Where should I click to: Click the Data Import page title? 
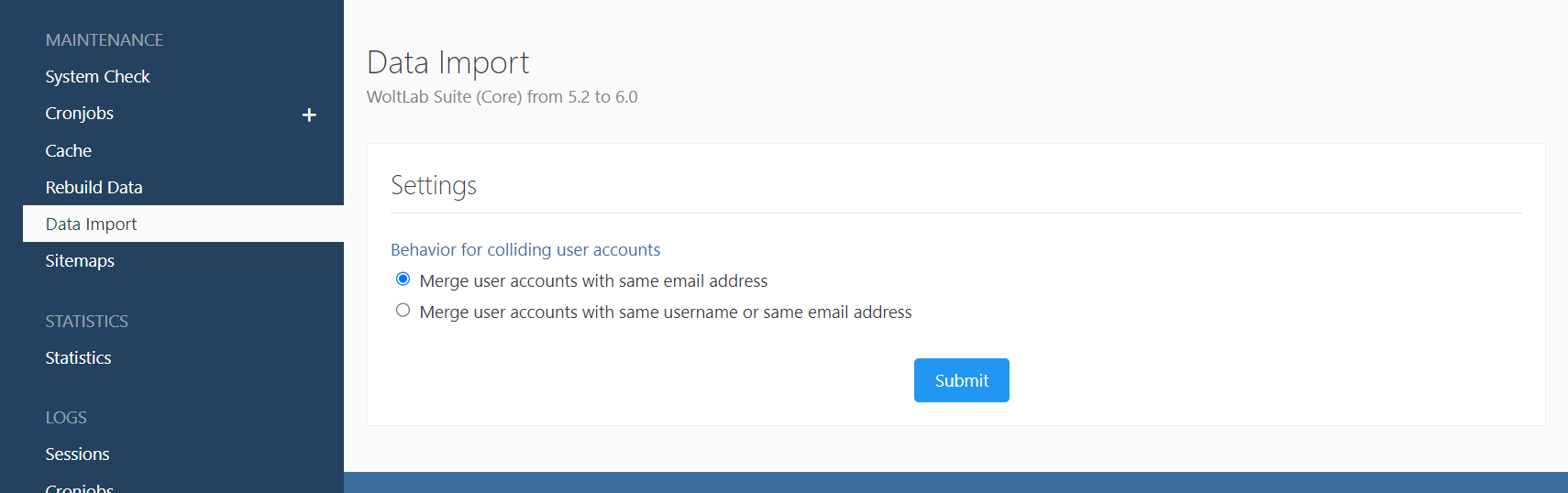coord(448,62)
